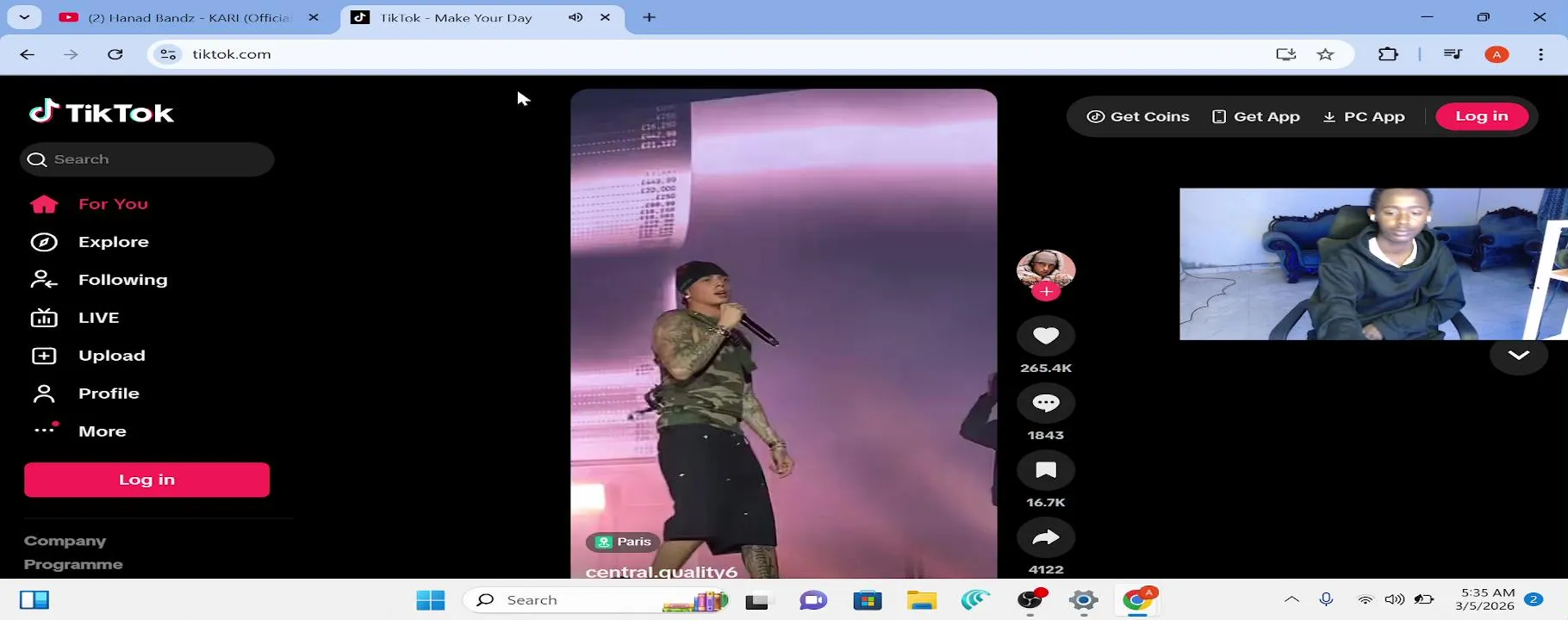
Task: Go to next video with down chevron
Action: pos(1519,355)
